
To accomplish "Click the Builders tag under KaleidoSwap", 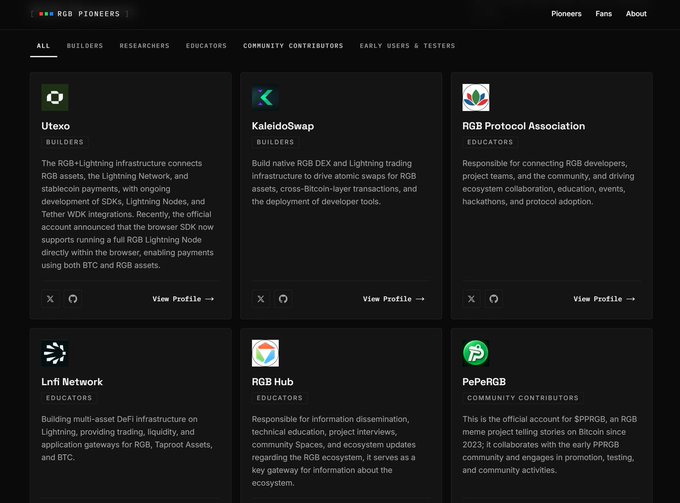I will (275, 142).
